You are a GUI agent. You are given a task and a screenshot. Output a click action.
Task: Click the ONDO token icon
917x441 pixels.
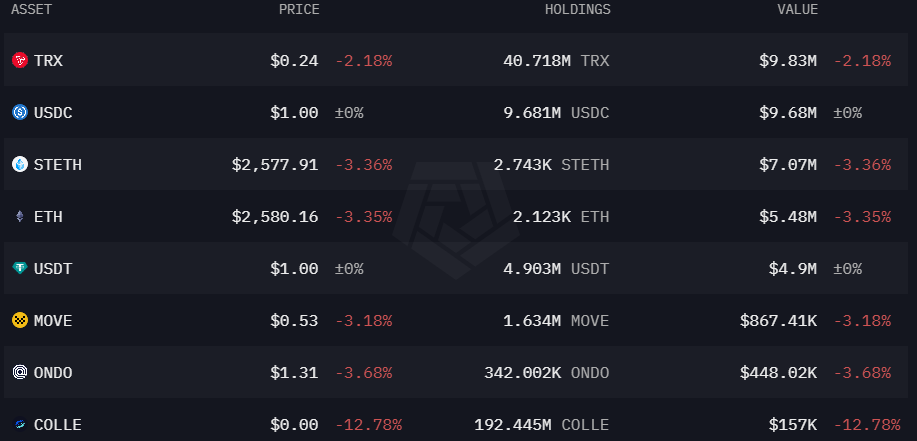pos(20,373)
